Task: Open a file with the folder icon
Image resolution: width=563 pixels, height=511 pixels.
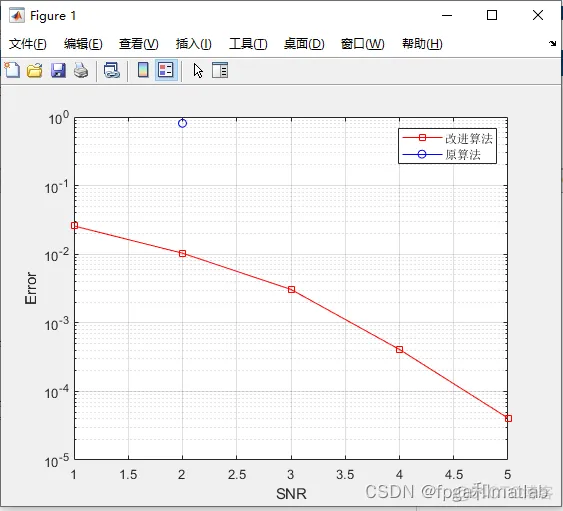Action: coord(35,70)
